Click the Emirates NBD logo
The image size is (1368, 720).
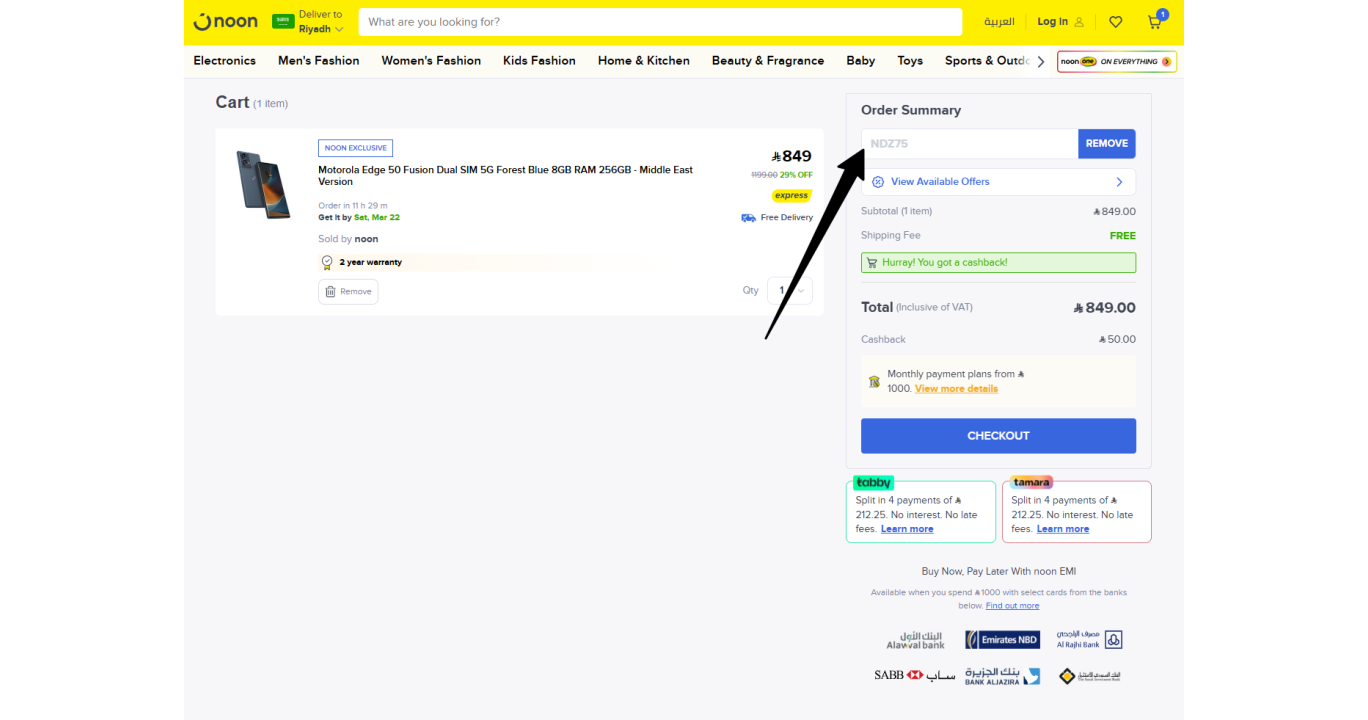tap(1002, 640)
